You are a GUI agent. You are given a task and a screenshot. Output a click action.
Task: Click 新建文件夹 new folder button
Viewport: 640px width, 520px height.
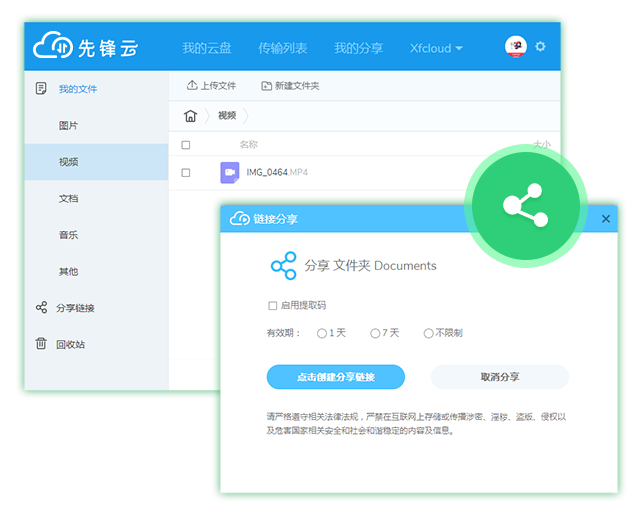pos(290,86)
